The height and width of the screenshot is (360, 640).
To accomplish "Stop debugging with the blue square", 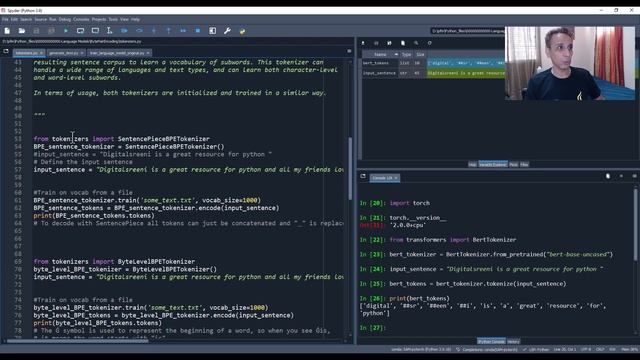I will point(198,31).
